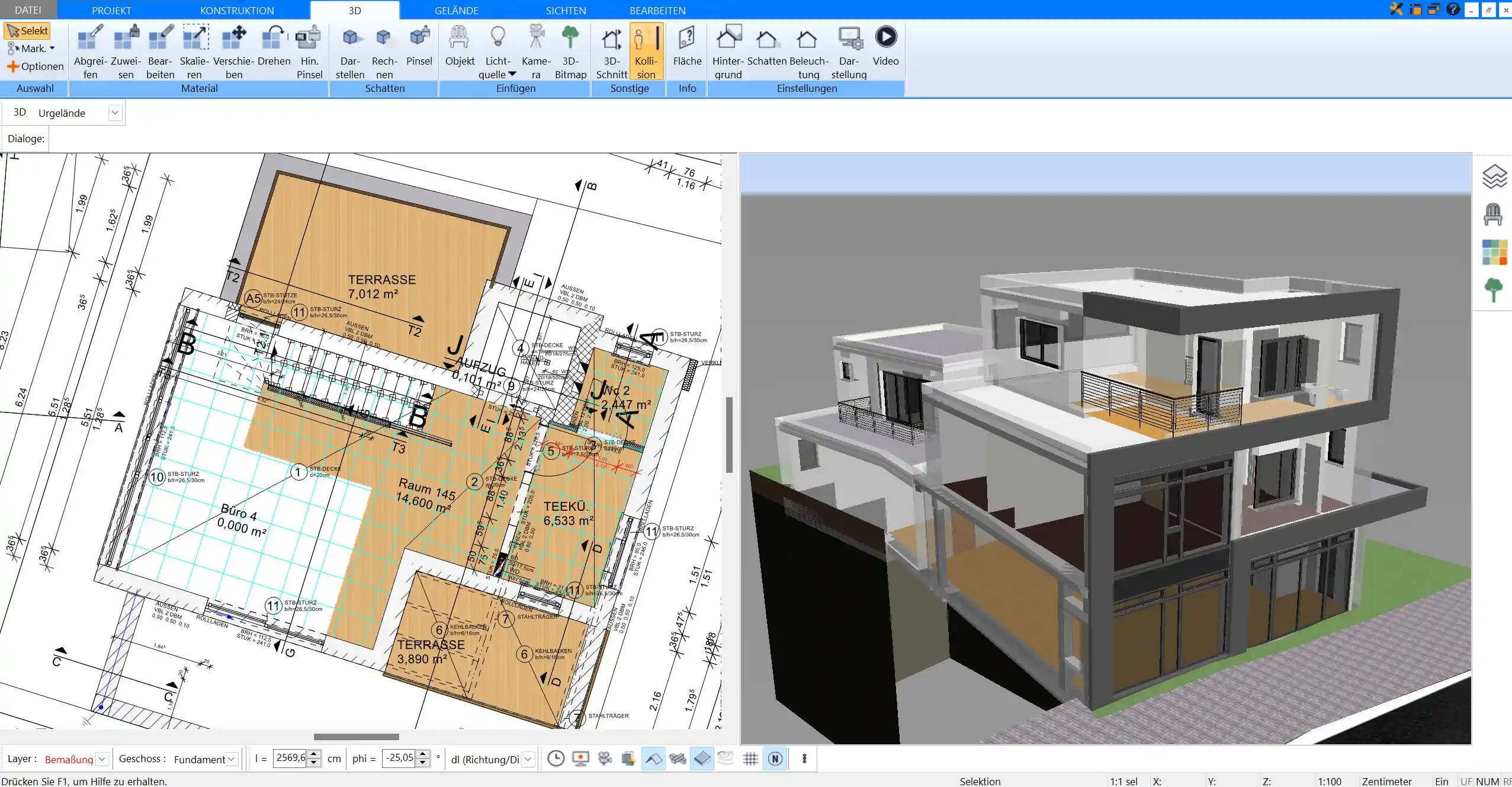The width and height of the screenshot is (1512, 787).
Task: Open the Mark. dropdown arrow
Action: pos(52,49)
